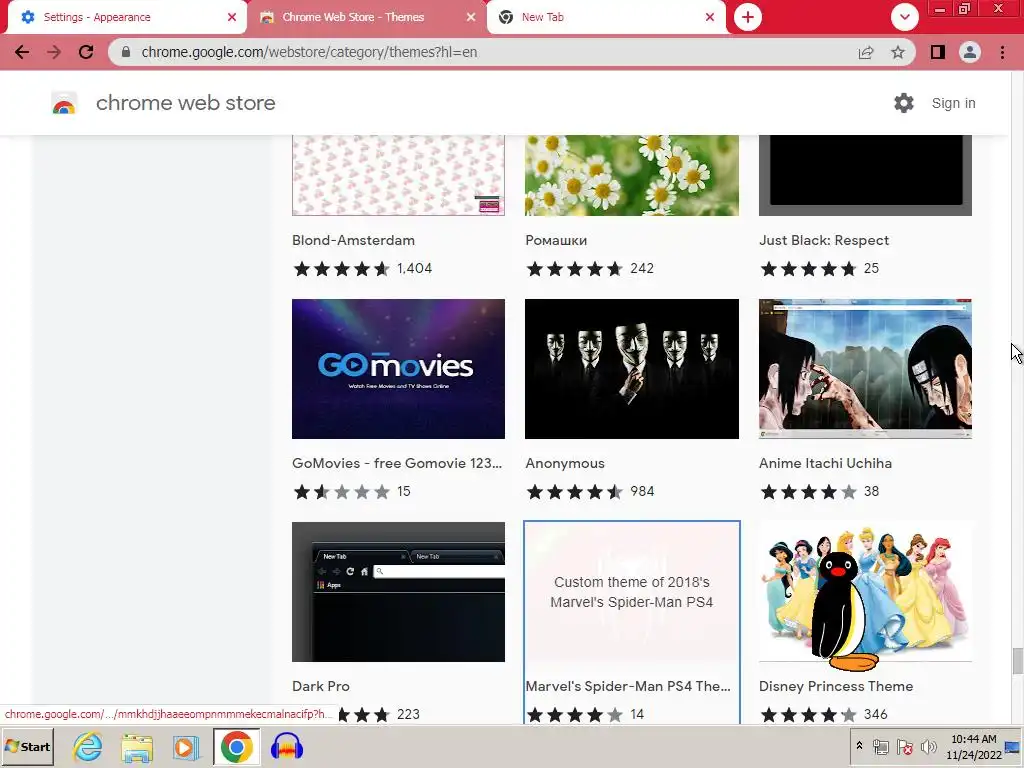Open the Action Center flag icon
The image size is (1024, 768).
(904, 747)
